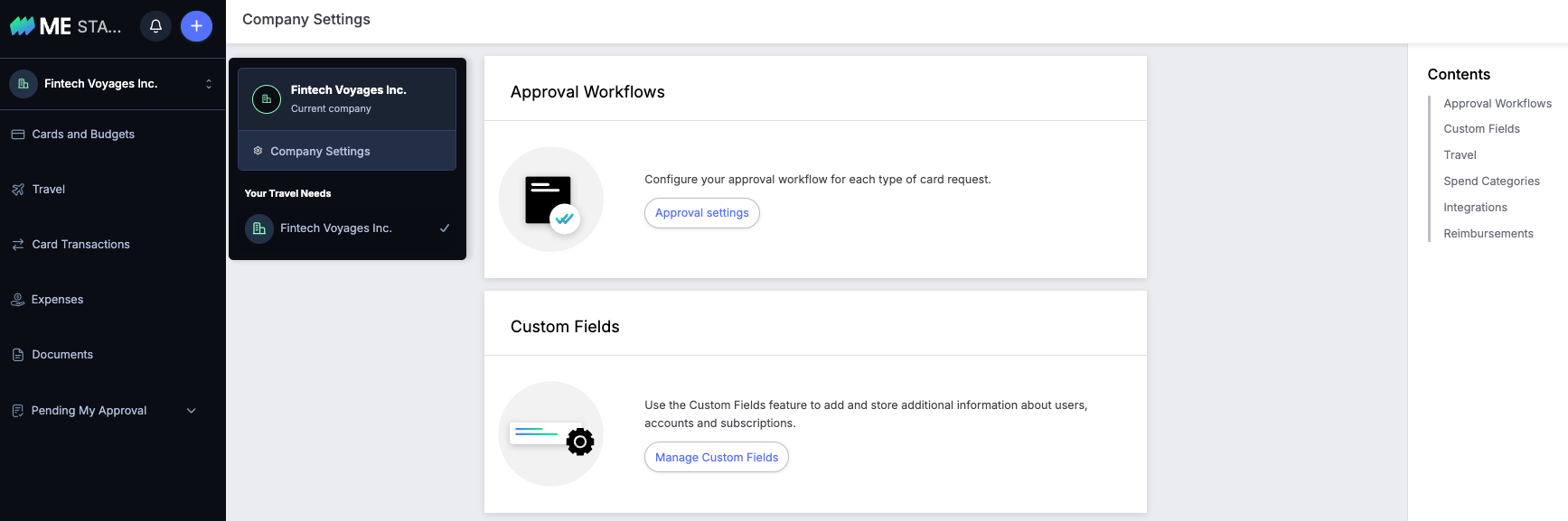Click the Approval Workflows illustration icon
Viewport: 1568px width, 521px height.
[551, 200]
